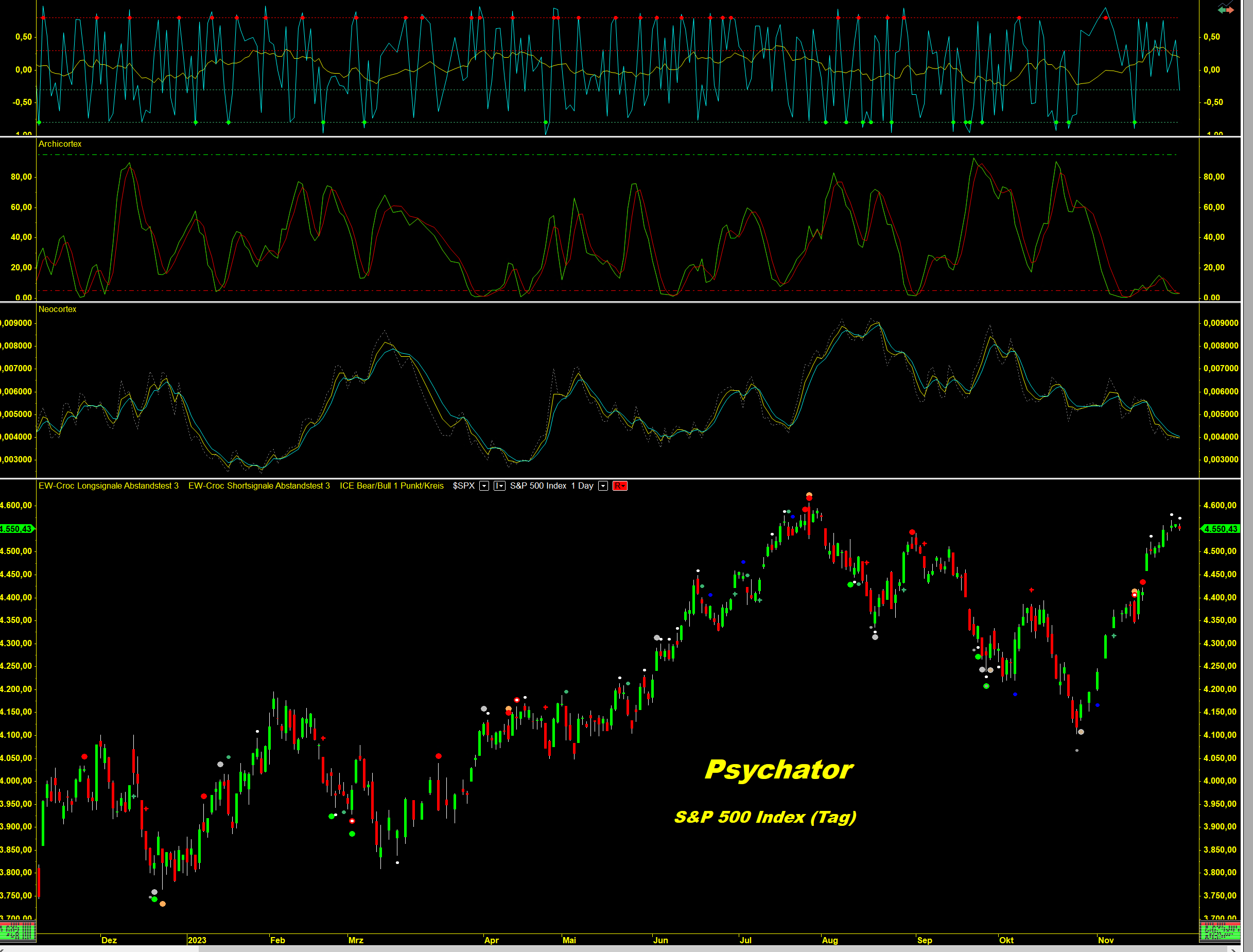Viewport: 1253px width, 952px height.
Task: Click the bar-type I icon
Action: pyautogui.click(x=499, y=486)
